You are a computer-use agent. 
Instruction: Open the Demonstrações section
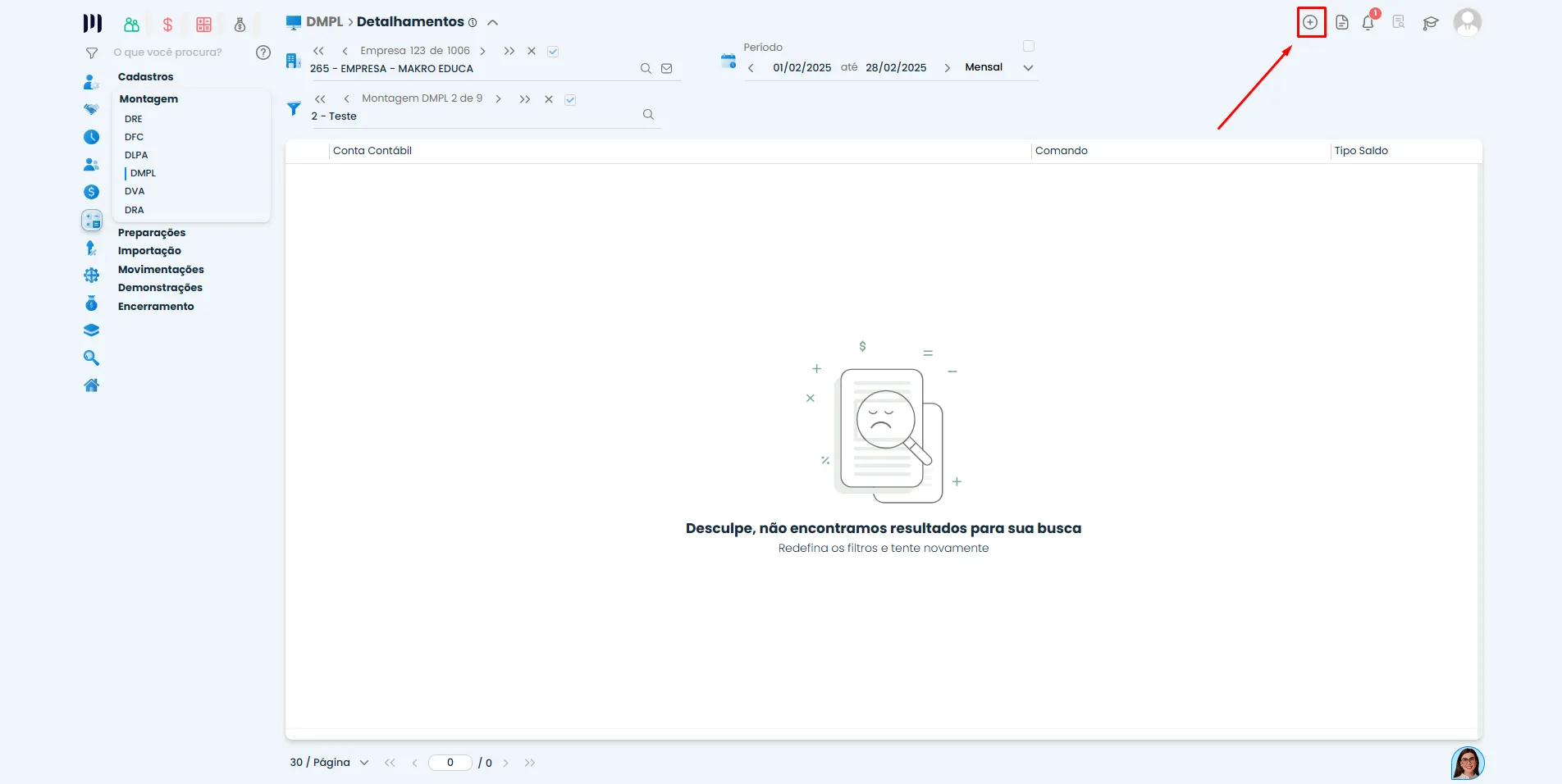pyautogui.click(x=160, y=288)
